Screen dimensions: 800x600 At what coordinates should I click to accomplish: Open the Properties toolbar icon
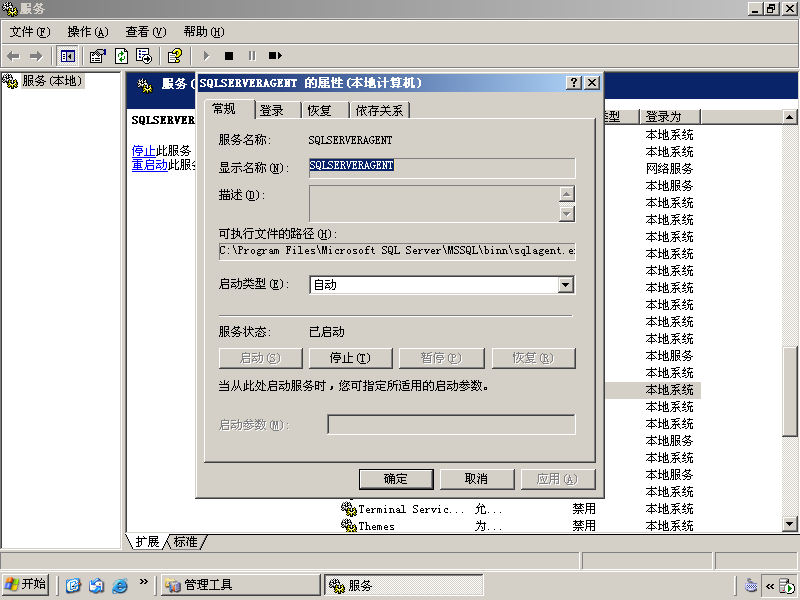tap(97, 56)
